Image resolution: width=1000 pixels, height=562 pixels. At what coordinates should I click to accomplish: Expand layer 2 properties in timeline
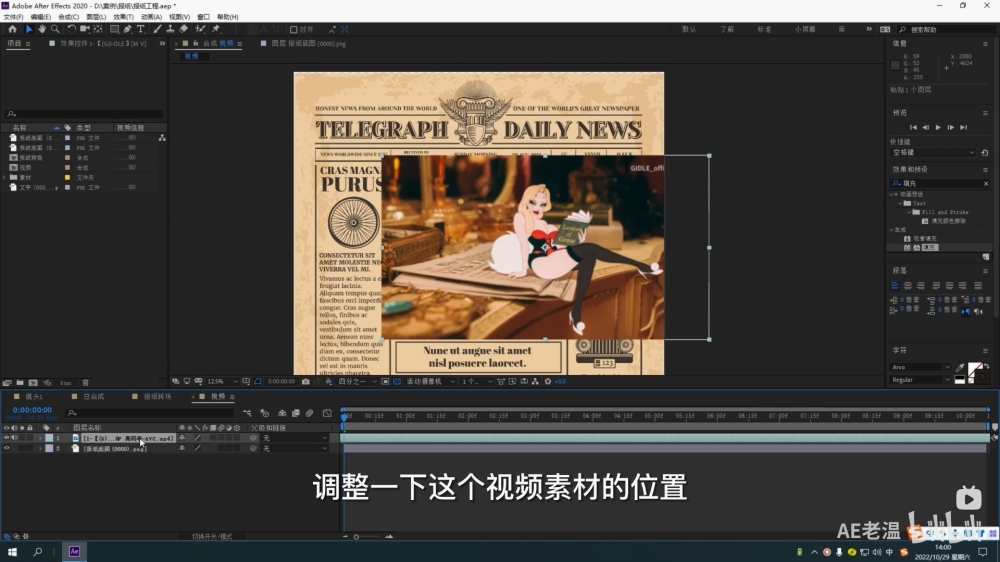tap(40, 448)
